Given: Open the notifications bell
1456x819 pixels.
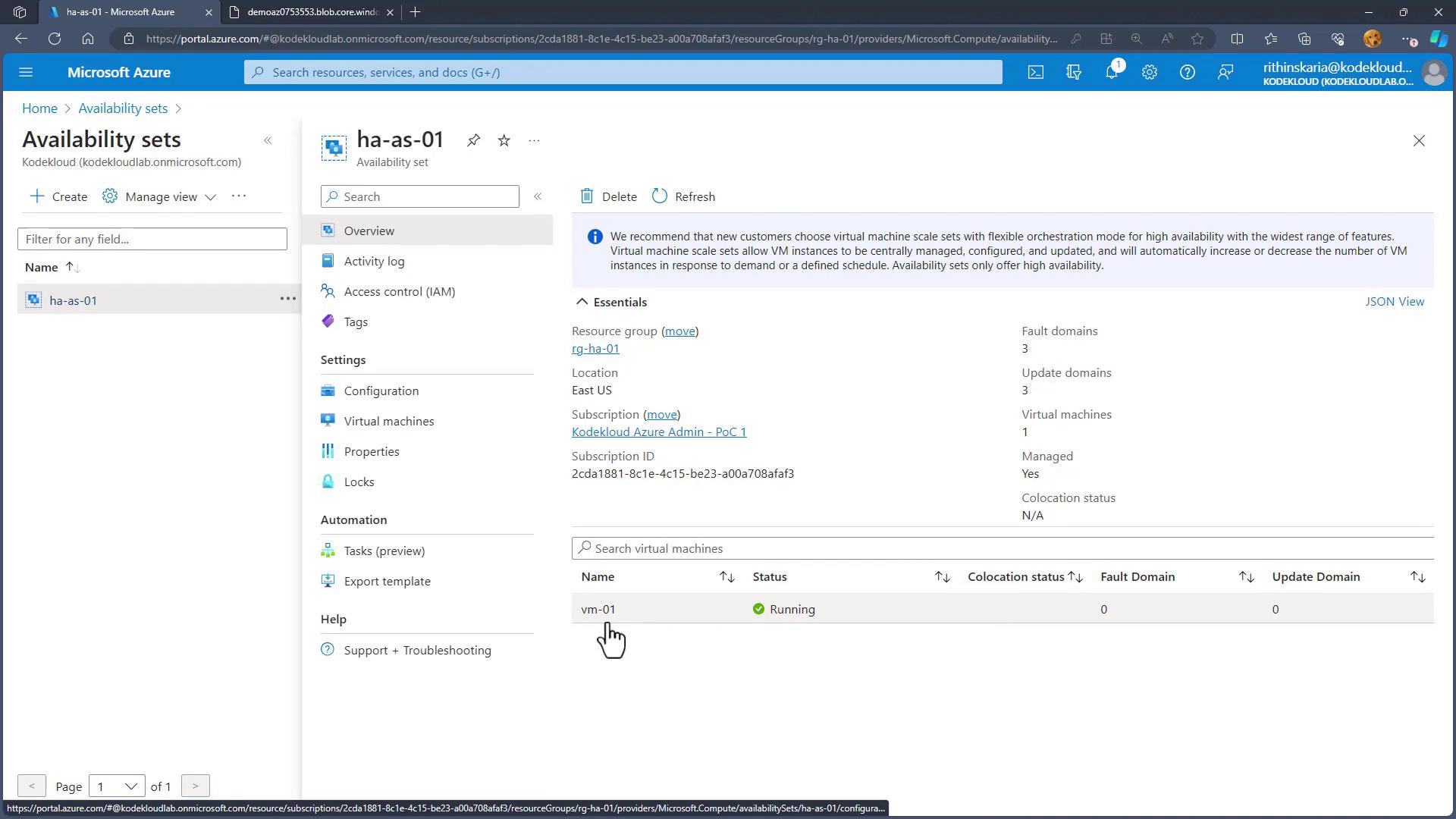Looking at the screenshot, I should click(x=1111, y=72).
